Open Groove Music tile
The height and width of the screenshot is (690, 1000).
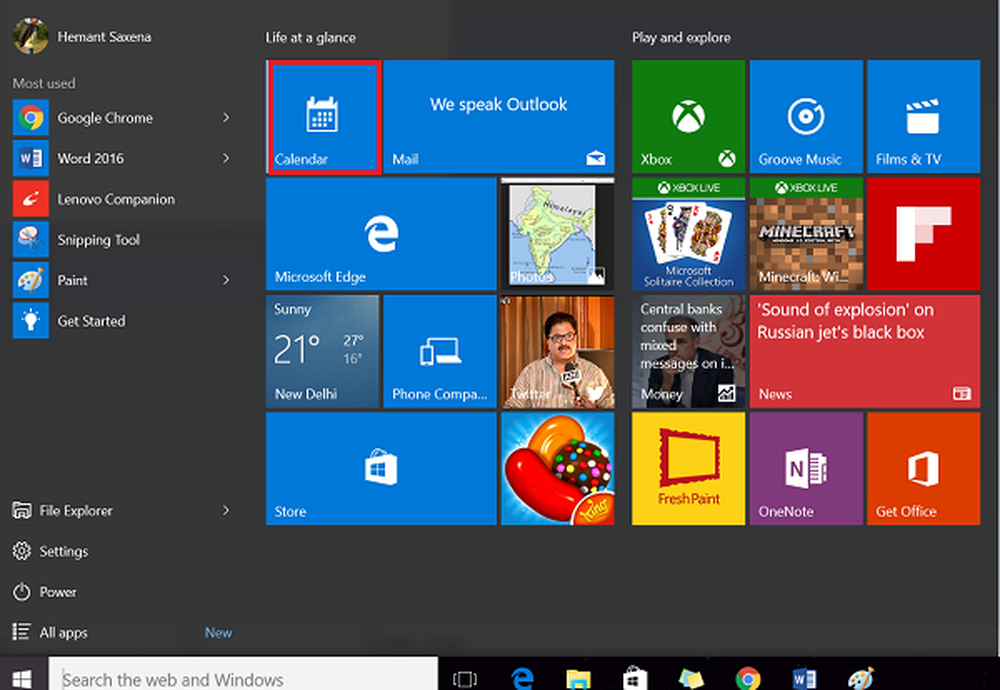(x=805, y=116)
